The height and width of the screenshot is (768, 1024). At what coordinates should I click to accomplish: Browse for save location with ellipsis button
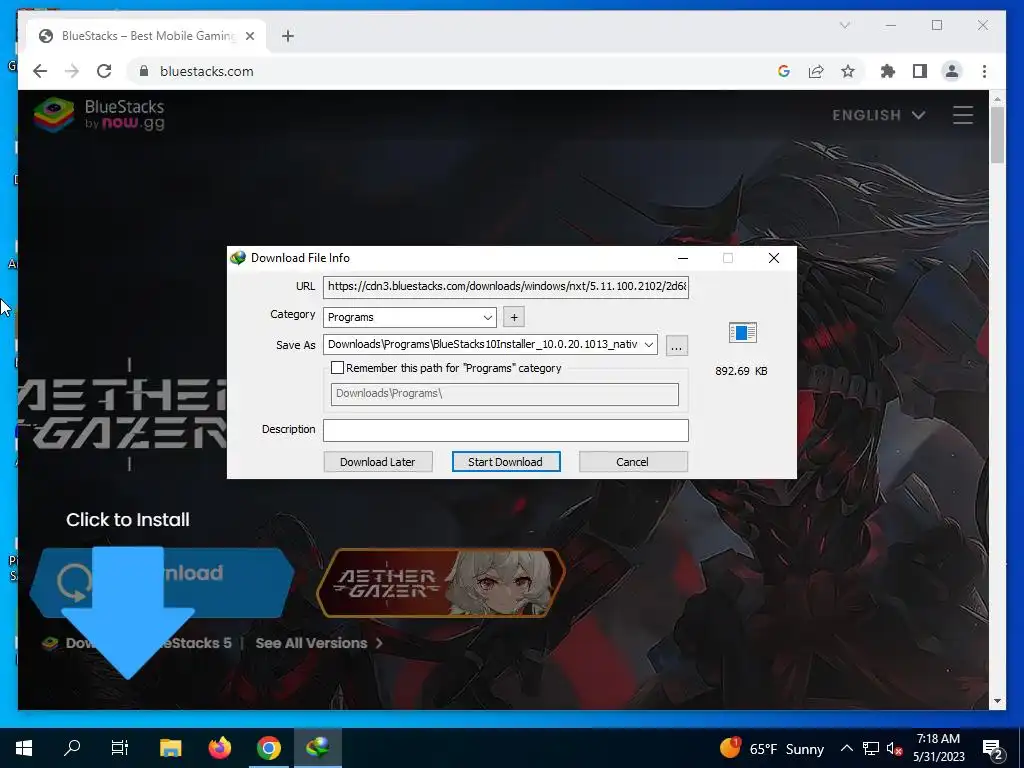click(x=677, y=345)
